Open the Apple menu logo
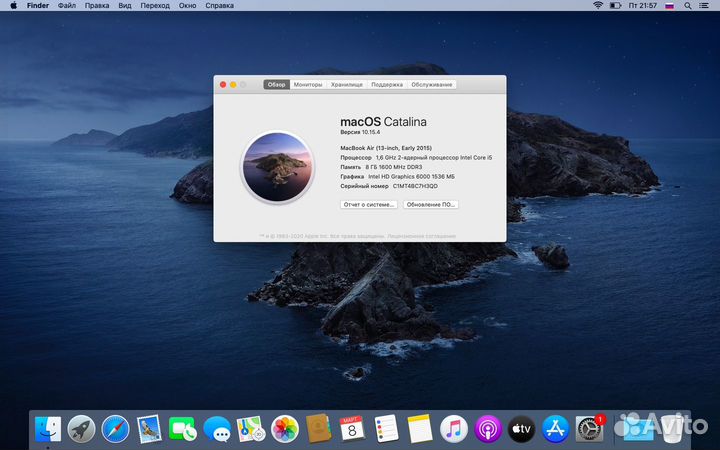The height and width of the screenshot is (450, 720). click(13, 6)
